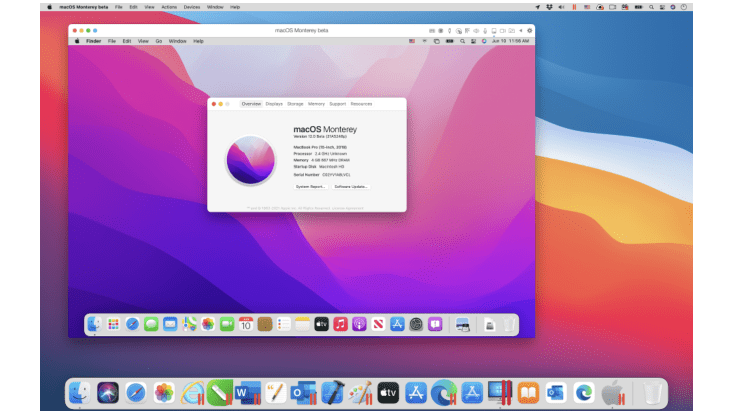Open Feedback Assistant in the VM dock
The height and width of the screenshot is (413, 735).
[x=435, y=324]
